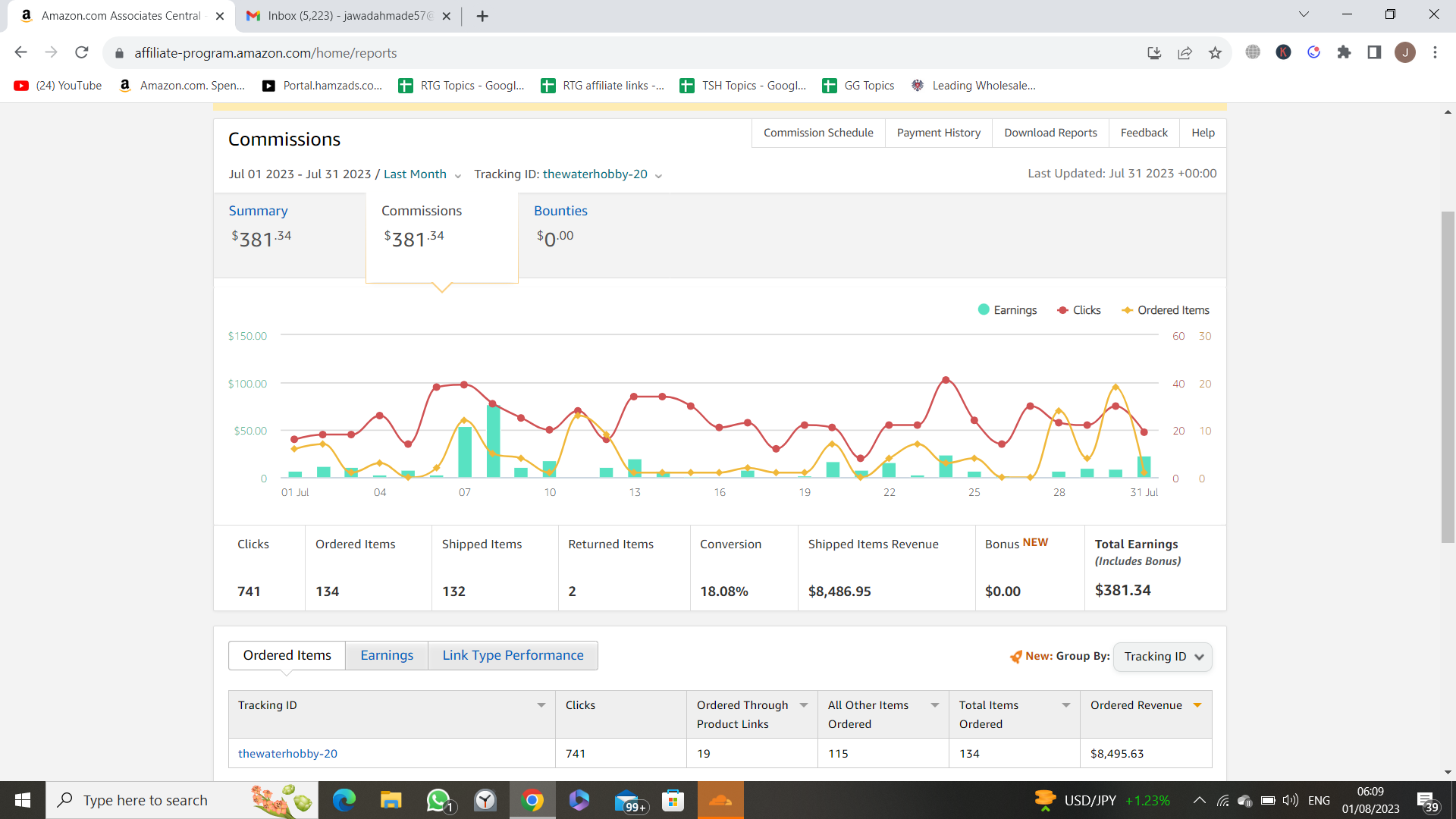
Task: Open the RTG affiliate links bookmark
Action: pyautogui.click(x=603, y=86)
